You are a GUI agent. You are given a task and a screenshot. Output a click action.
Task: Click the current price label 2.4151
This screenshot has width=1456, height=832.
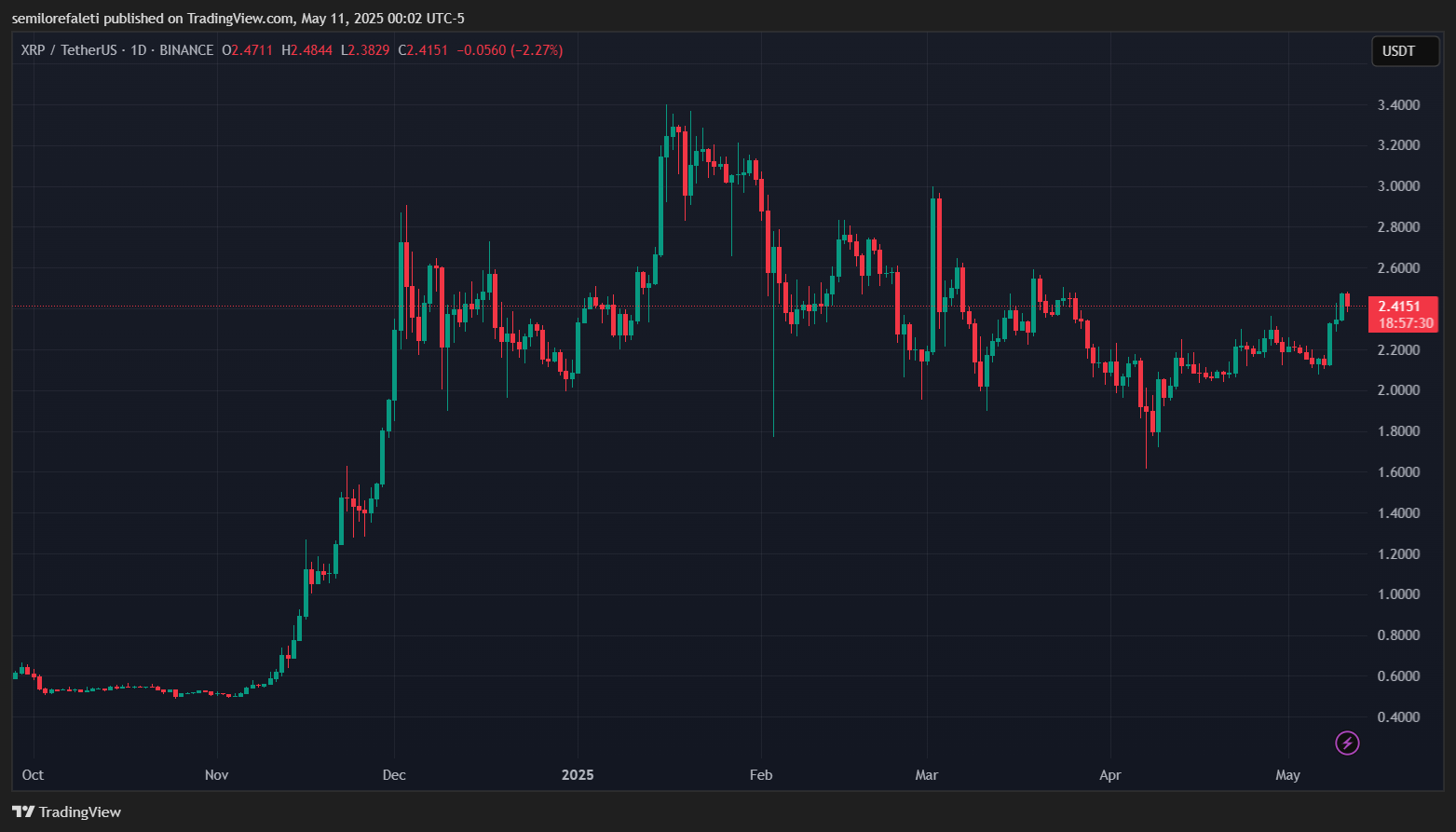coord(1399,307)
